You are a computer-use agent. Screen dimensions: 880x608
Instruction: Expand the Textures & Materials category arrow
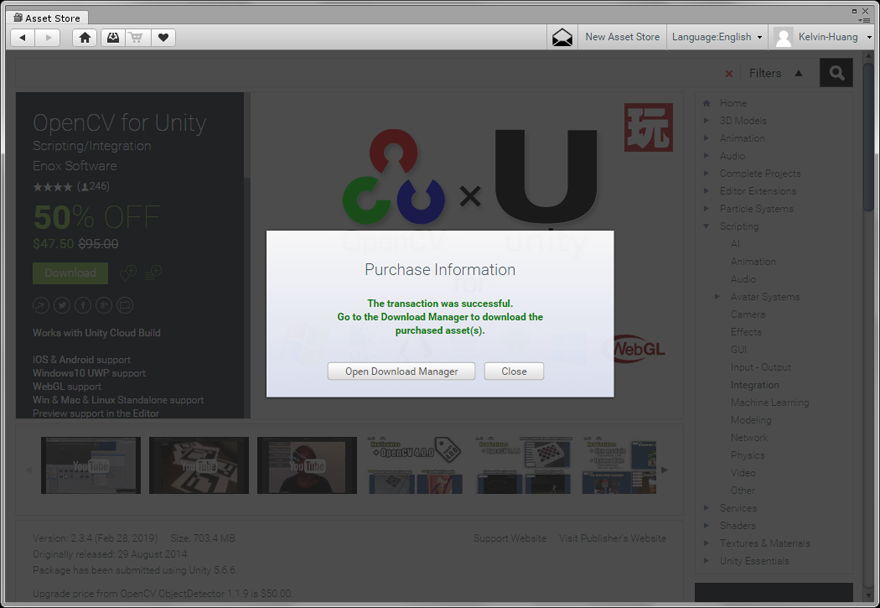click(707, 543)
